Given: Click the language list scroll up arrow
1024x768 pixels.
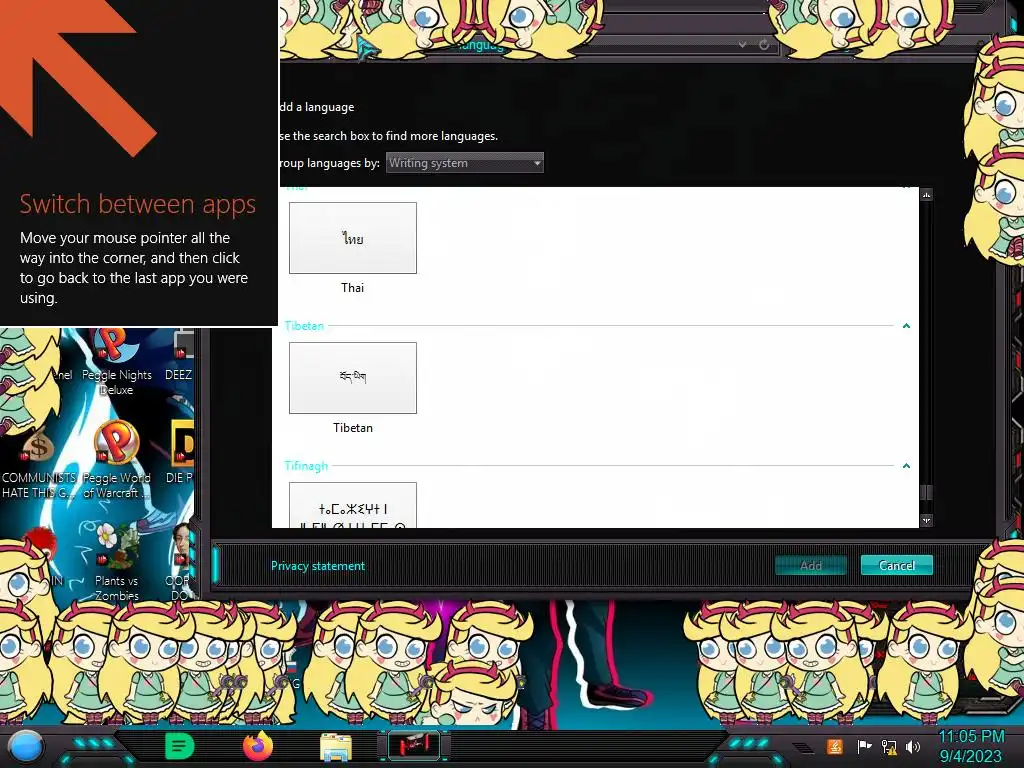Looking at the screenshot, I should [x=926, y=195].
